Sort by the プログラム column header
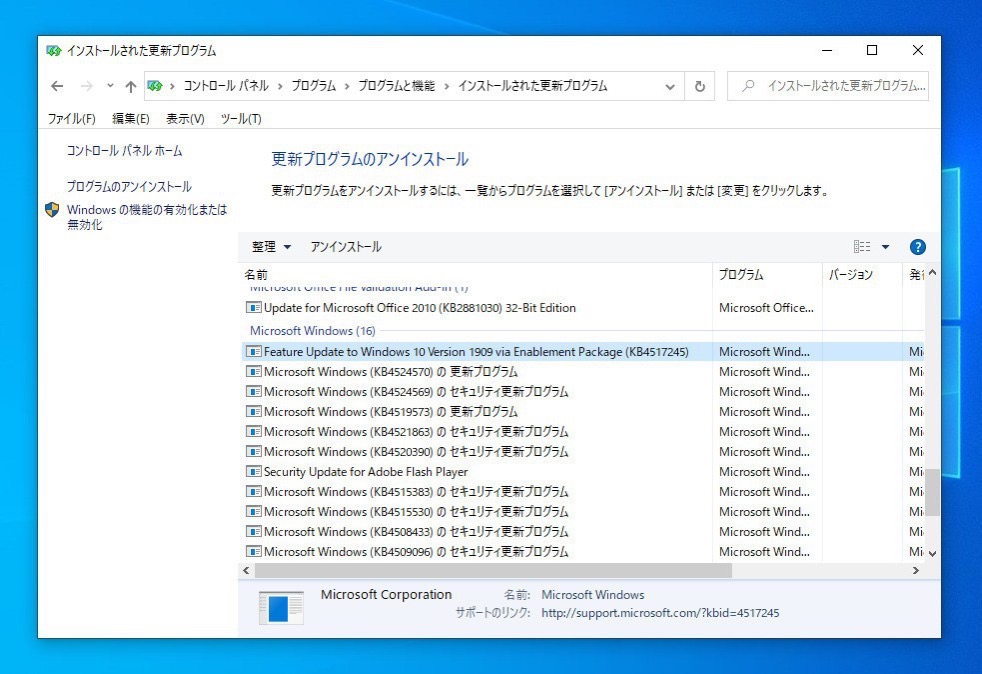Viewport: 982px width, 674px height. (767, 274)
